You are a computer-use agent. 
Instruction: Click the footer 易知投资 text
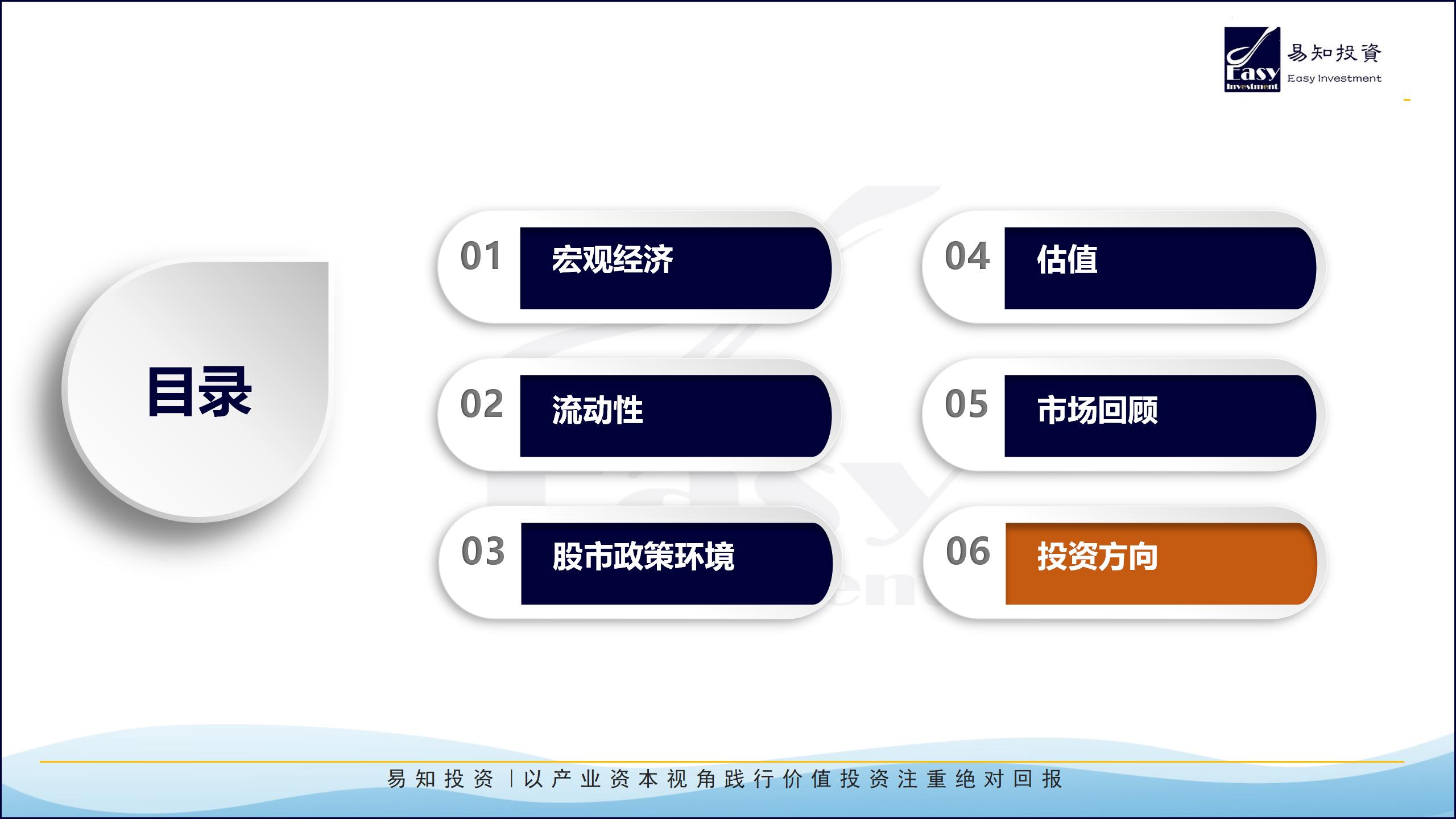point(440,779)
